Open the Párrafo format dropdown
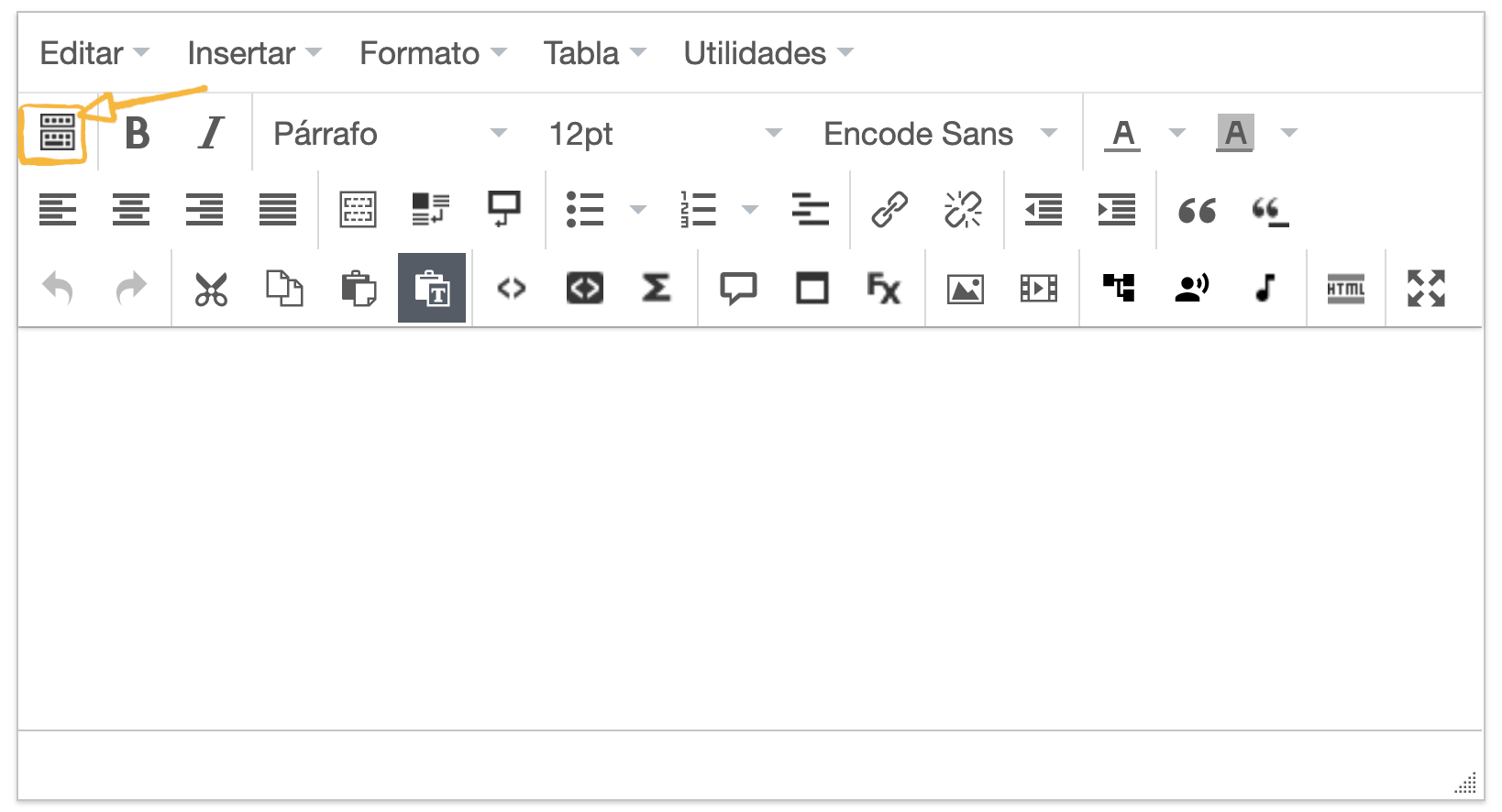The image size is (1502, 812). click(389, 134)
